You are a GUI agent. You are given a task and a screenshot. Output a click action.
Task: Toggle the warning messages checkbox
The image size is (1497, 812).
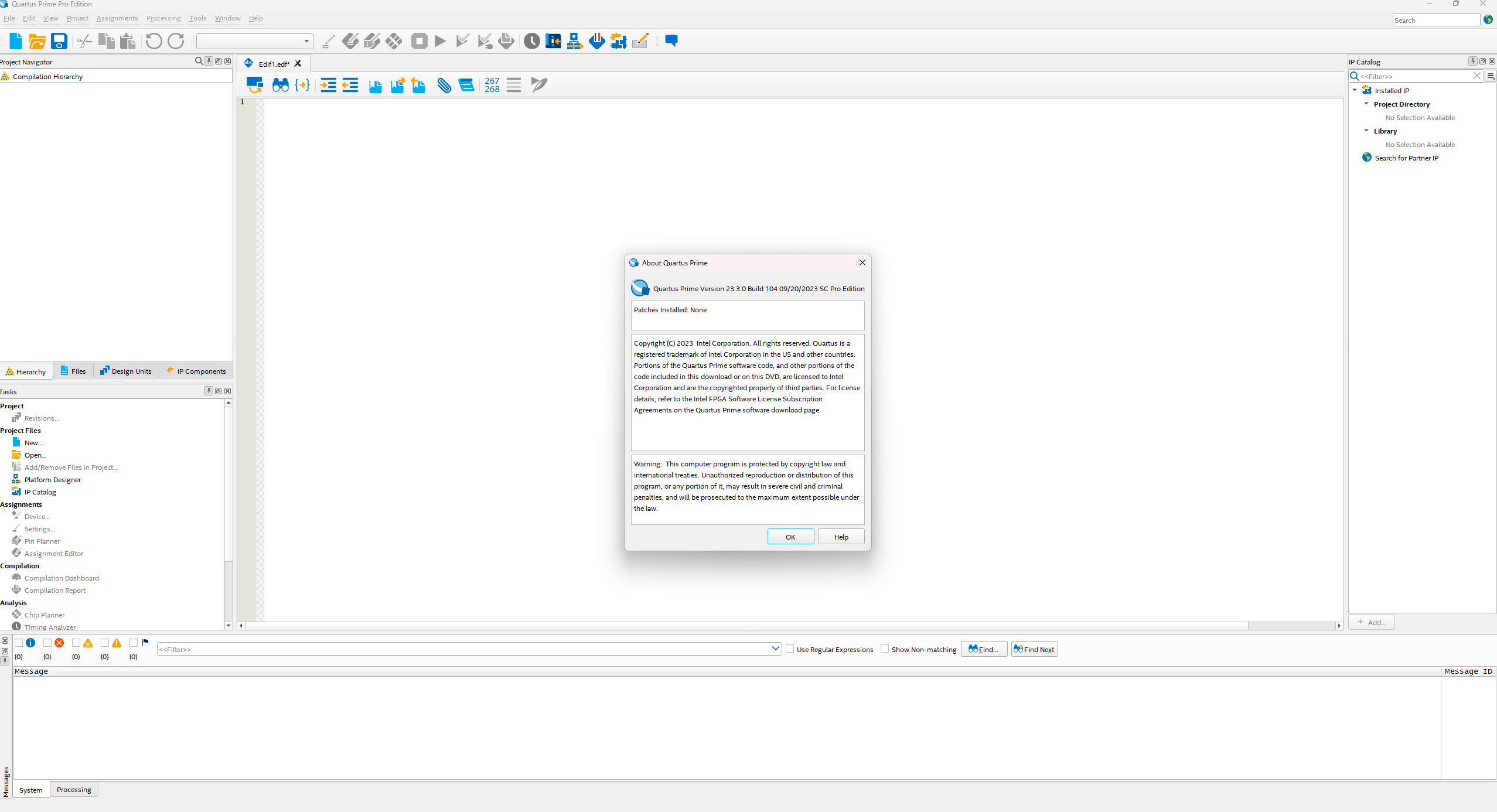[105, 643]
